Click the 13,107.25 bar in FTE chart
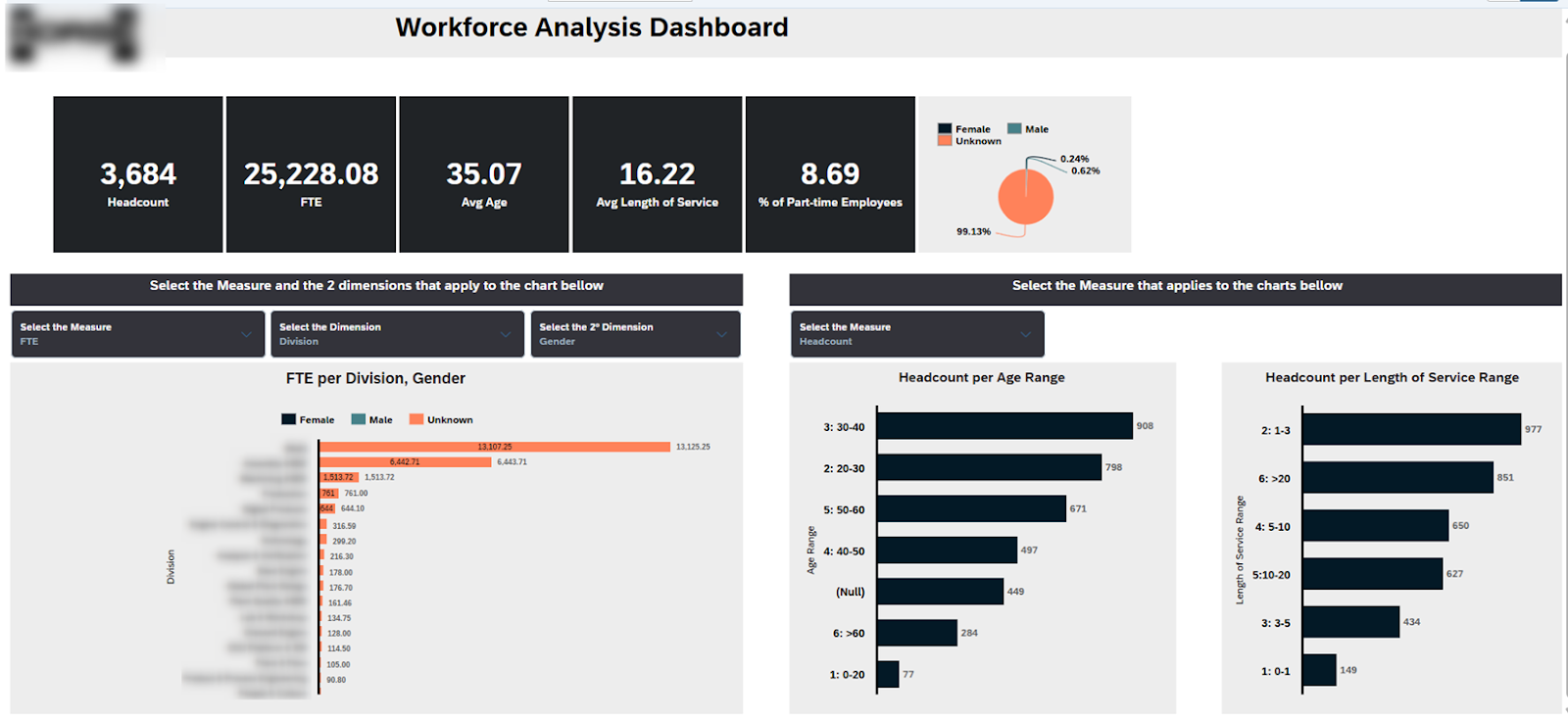Screen dimensions: 1568x719 (494, 447)
